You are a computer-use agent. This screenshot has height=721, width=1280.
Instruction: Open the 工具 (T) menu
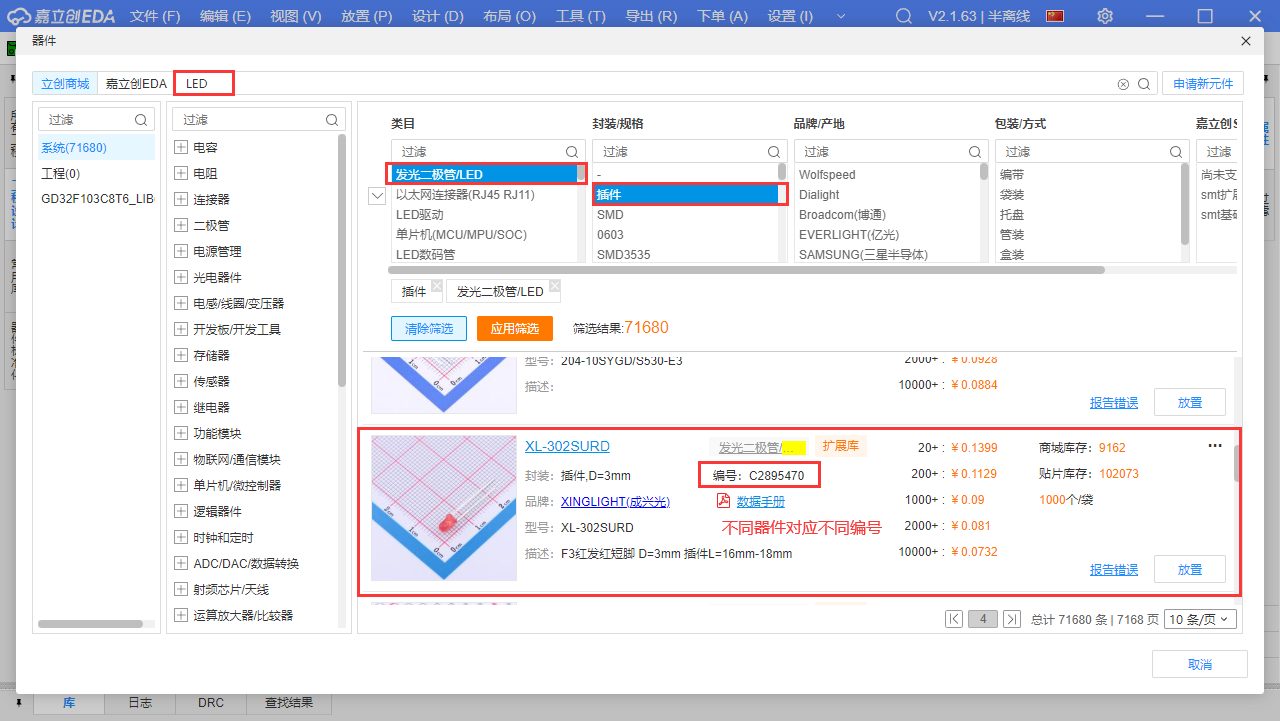coord(581,16)
